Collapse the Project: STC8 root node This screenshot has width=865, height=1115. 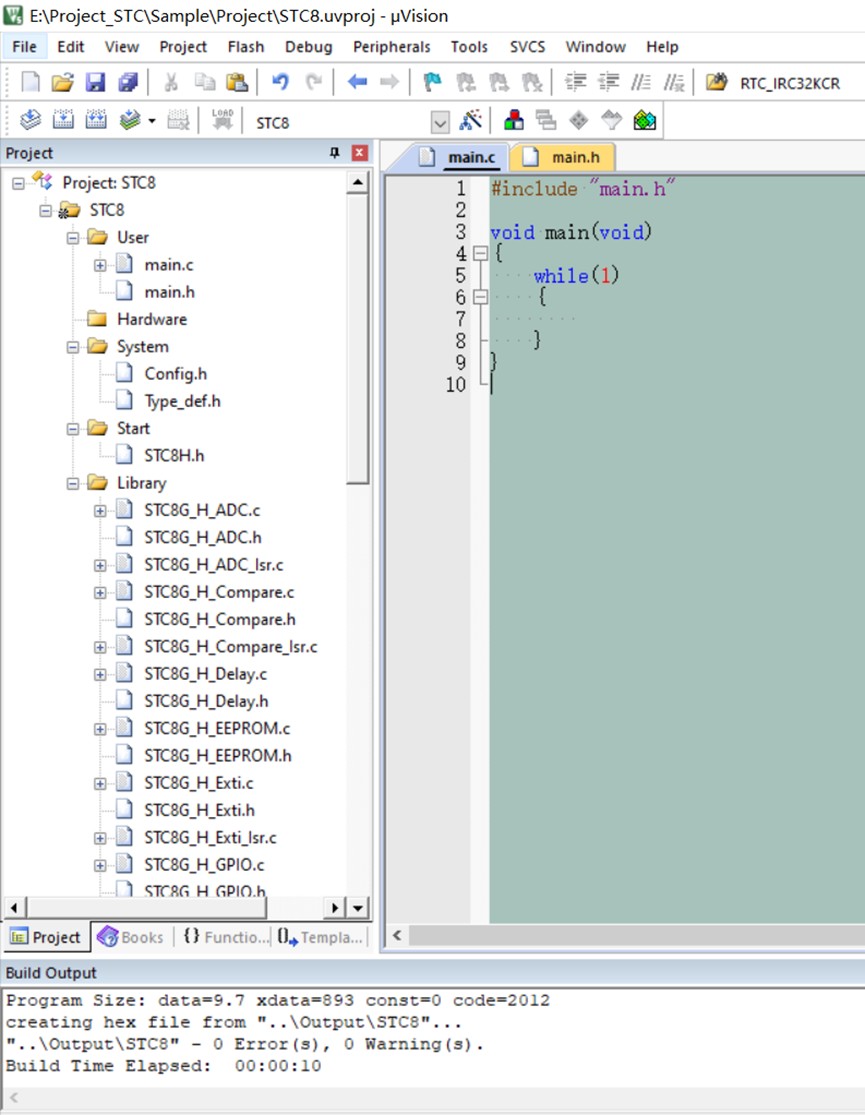pos(18,183)
